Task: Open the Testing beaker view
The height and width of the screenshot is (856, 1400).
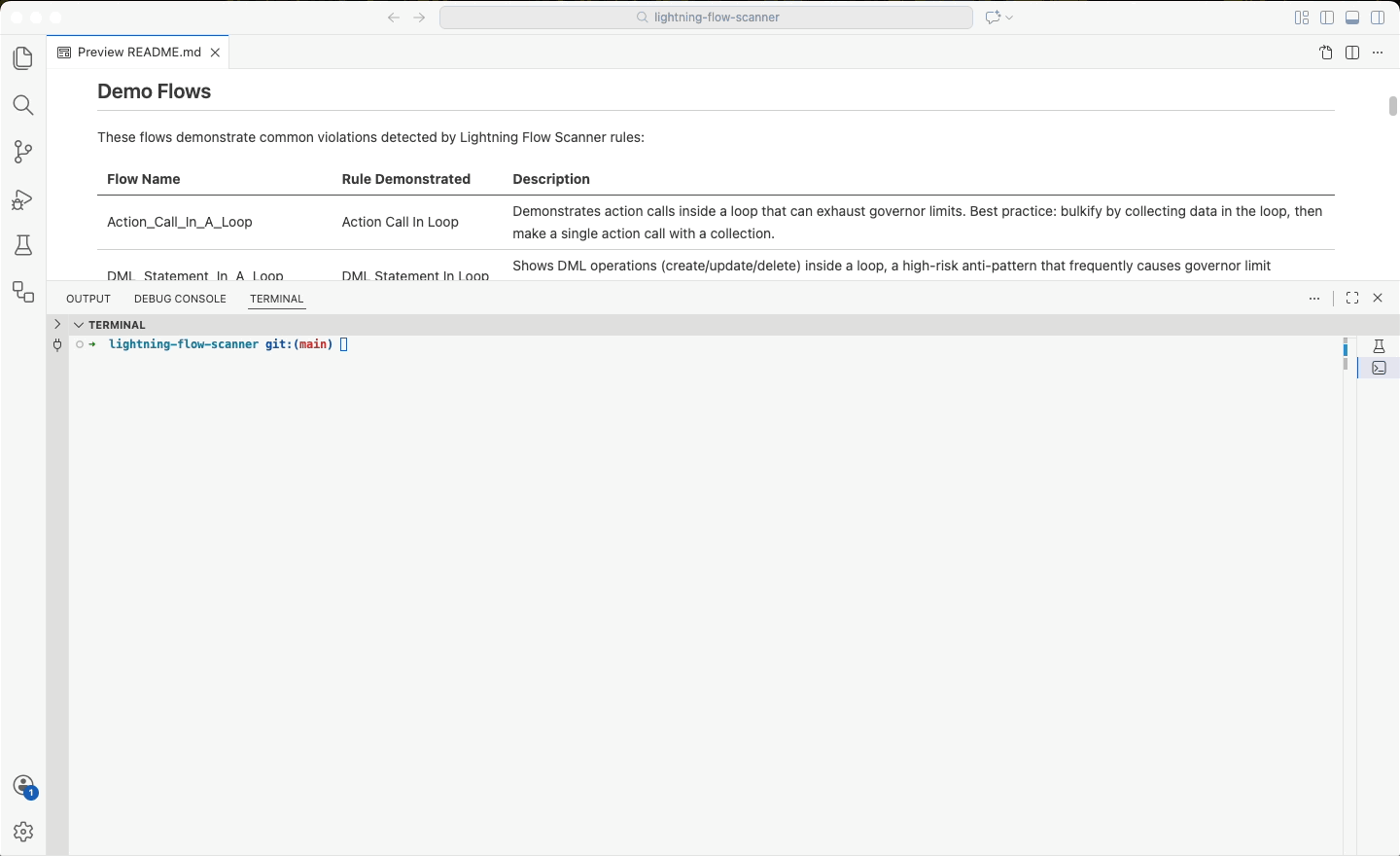Action: click(x=22, y=245)
